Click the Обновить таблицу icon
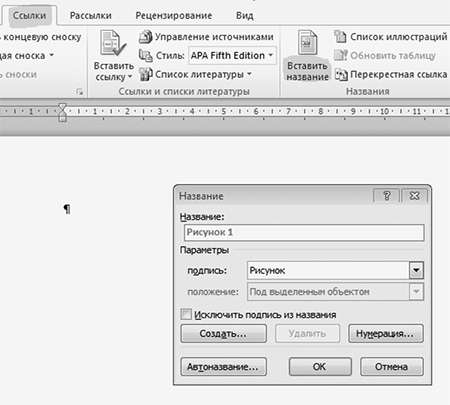 (x=340, y=55)
